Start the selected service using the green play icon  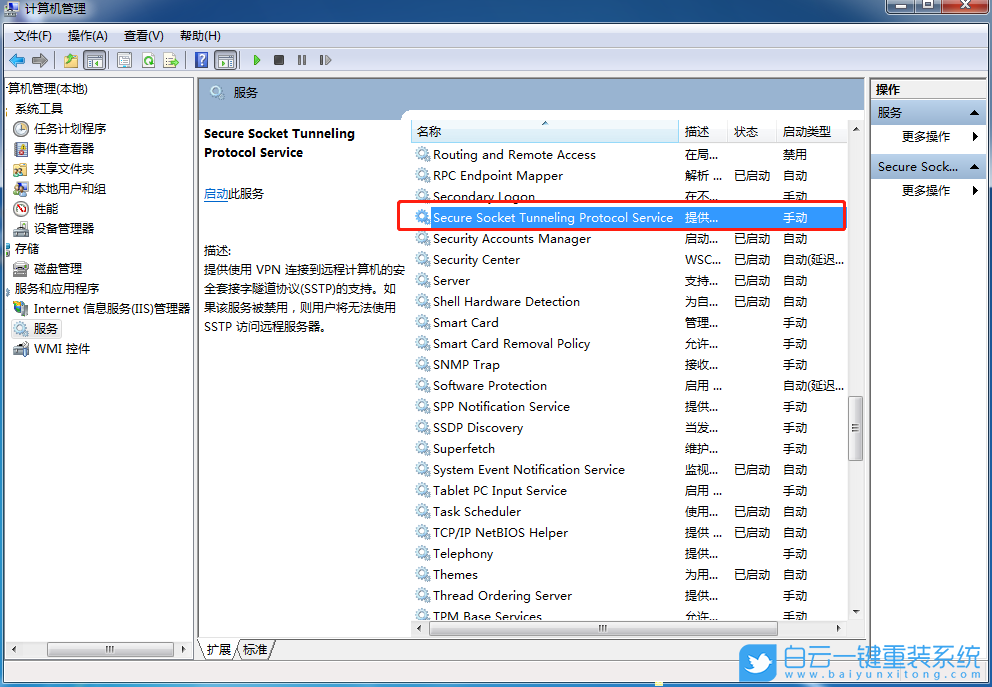[257, 60]
